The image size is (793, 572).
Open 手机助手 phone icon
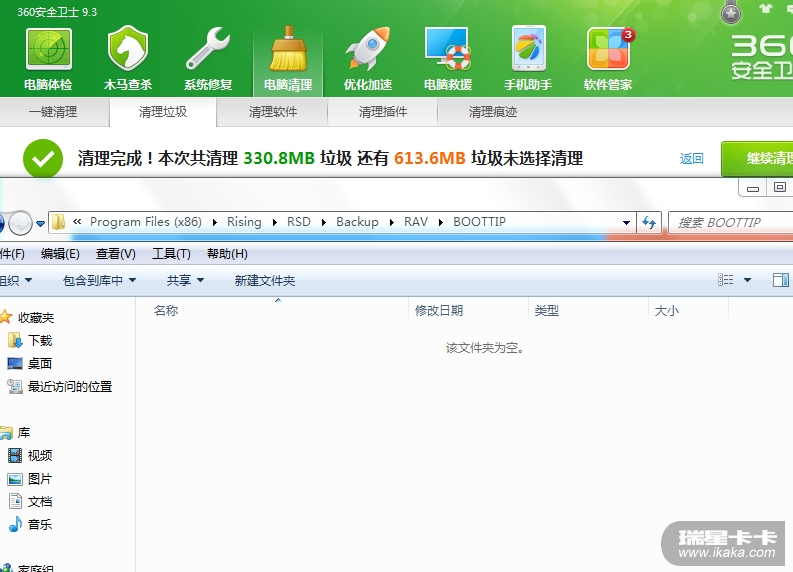pos(528,49)
